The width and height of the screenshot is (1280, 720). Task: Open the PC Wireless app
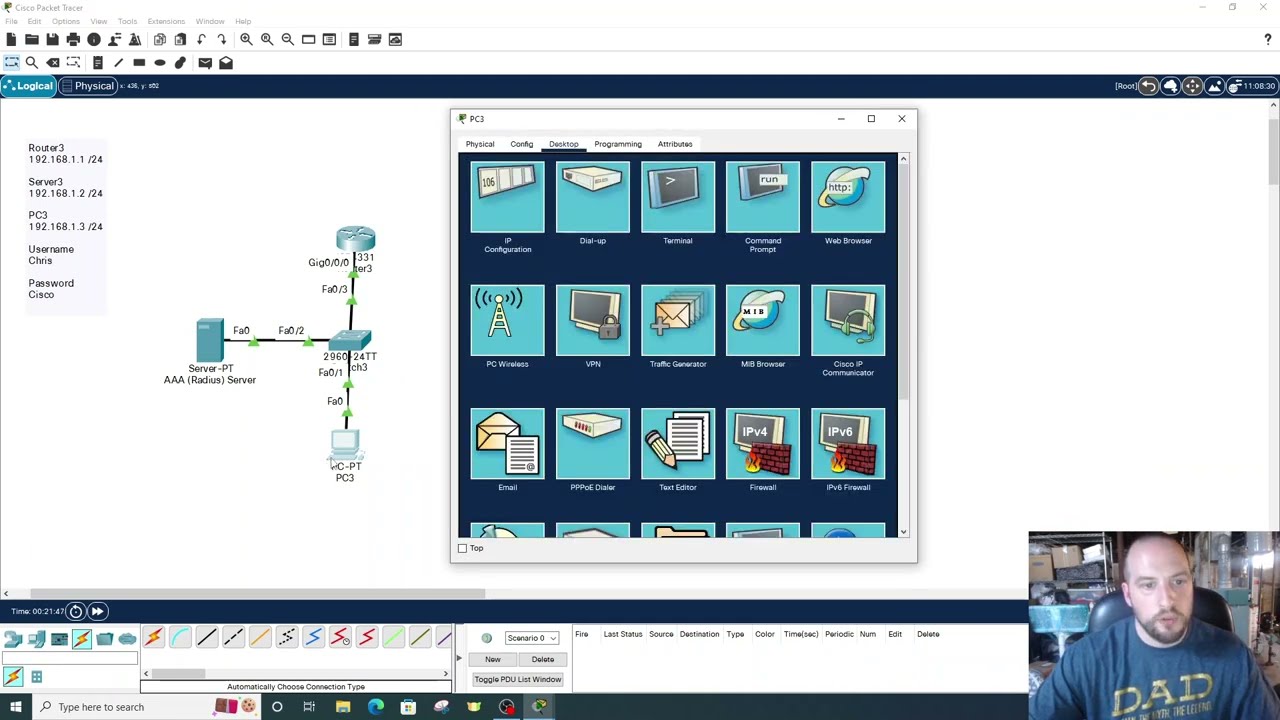[x=507, y=320]
